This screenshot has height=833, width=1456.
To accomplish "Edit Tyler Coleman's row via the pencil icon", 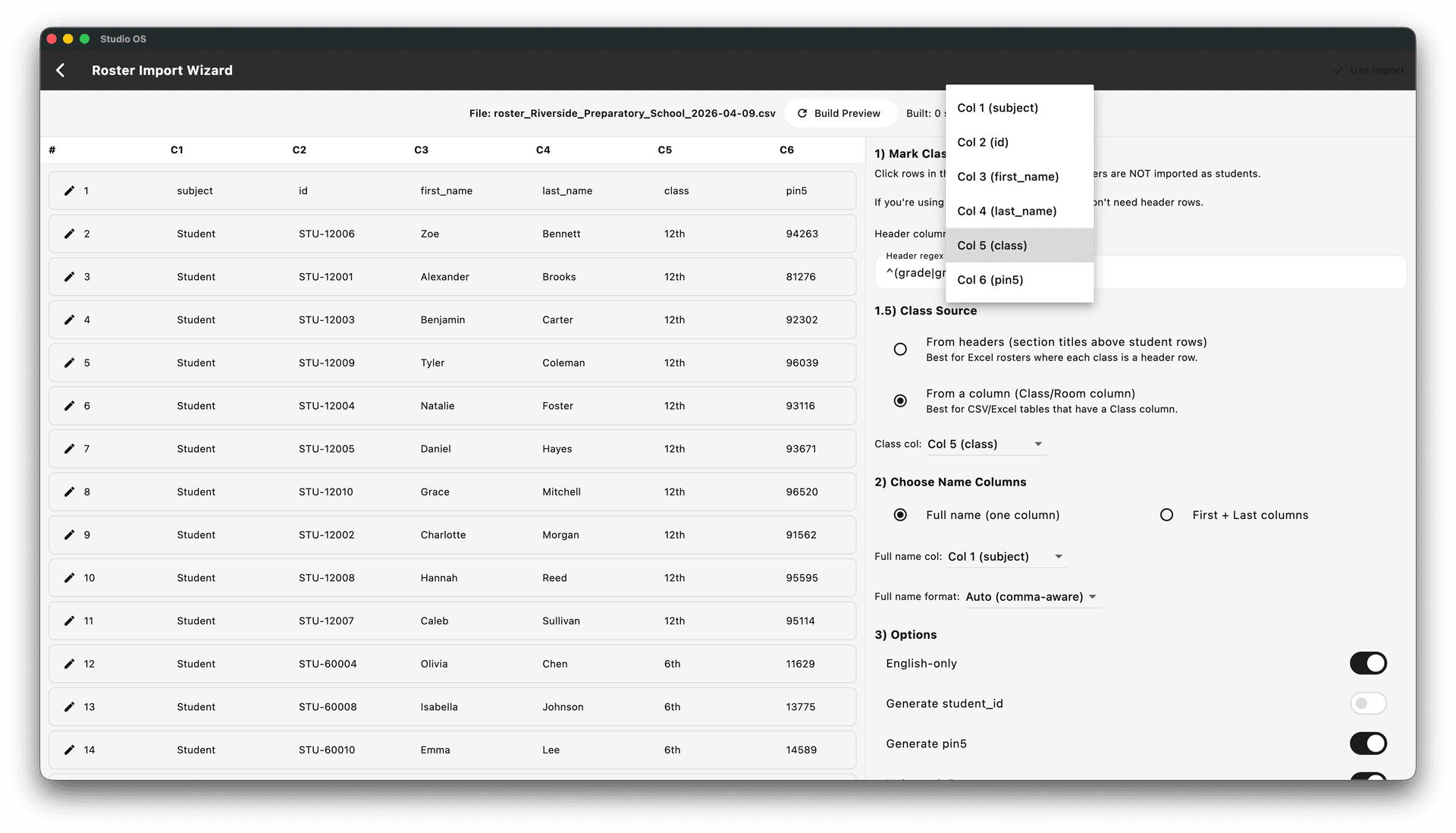I will 69,363.
